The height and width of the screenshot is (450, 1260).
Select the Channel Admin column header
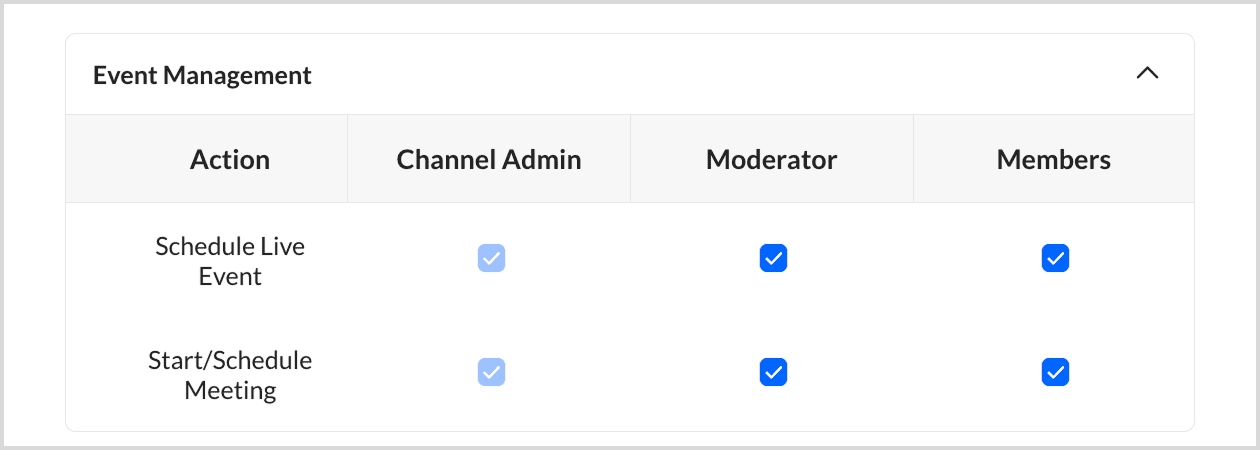tap(489, 160)
